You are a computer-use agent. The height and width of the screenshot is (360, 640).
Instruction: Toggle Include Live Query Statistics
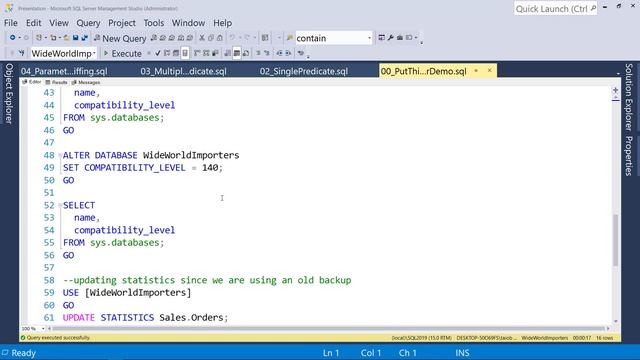pos(206,53)
